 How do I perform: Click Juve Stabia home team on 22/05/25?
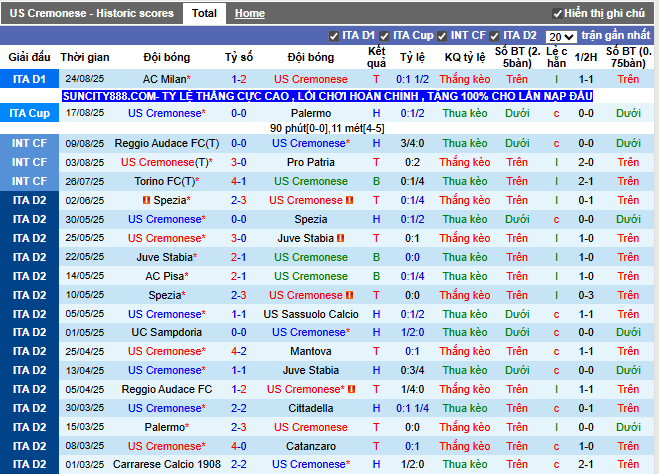pos(165,257)
